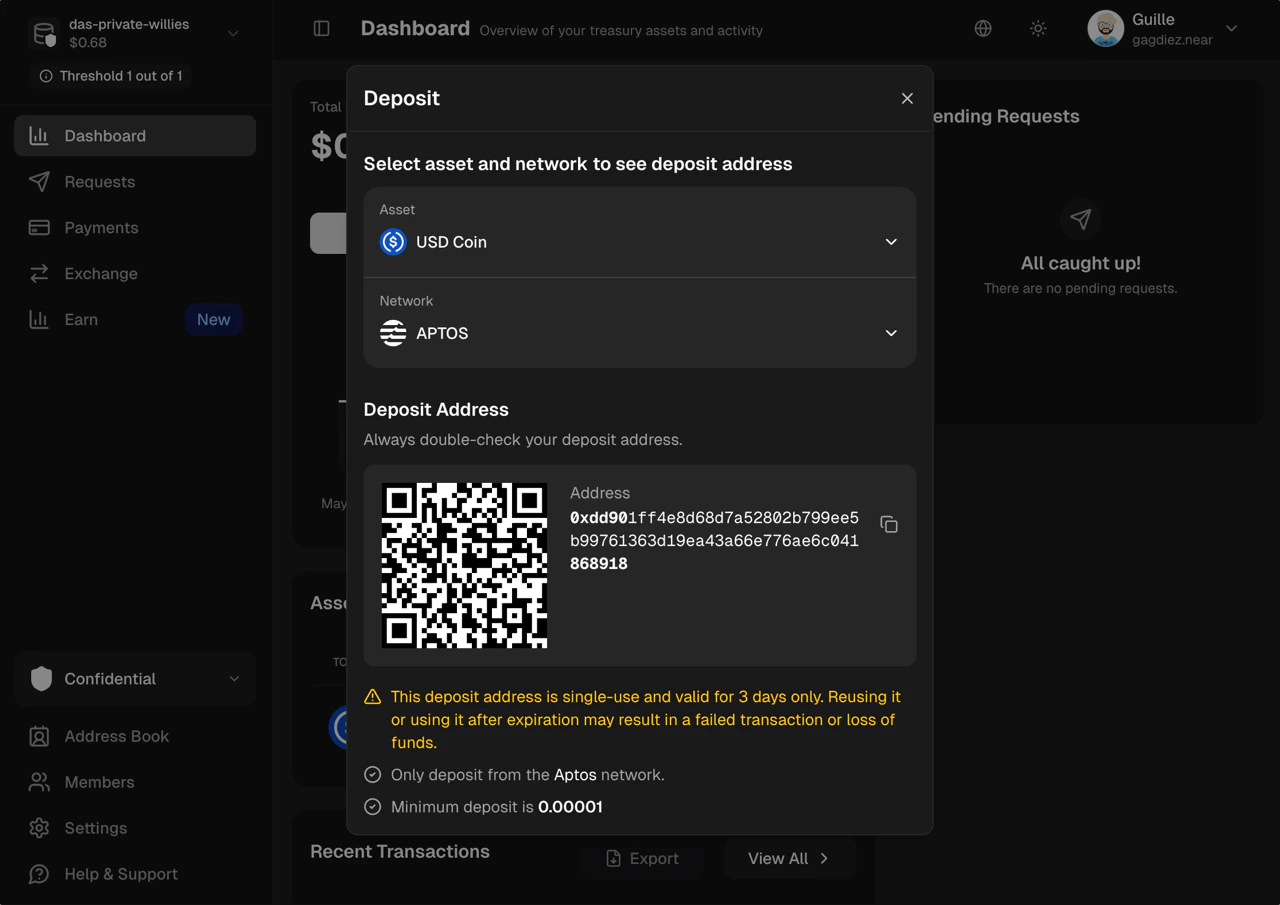Viewport: 1280px width, 905px height.
Task: Click the Address Book contact icon
Action: (39, 737)
